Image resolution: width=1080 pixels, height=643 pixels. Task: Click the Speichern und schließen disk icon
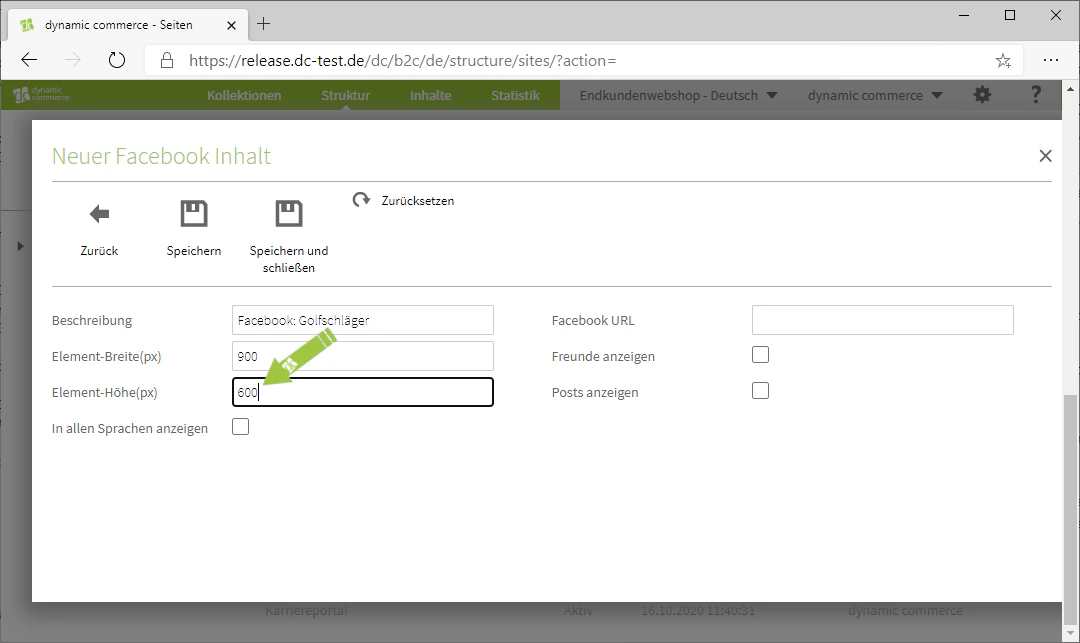(289, 213)
